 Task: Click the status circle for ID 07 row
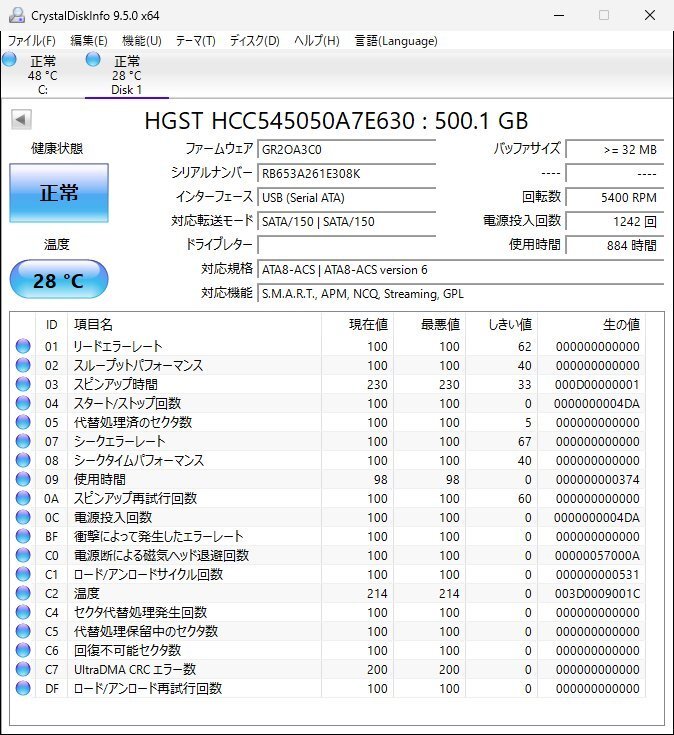pyautogui.click(x=23, y=441)
